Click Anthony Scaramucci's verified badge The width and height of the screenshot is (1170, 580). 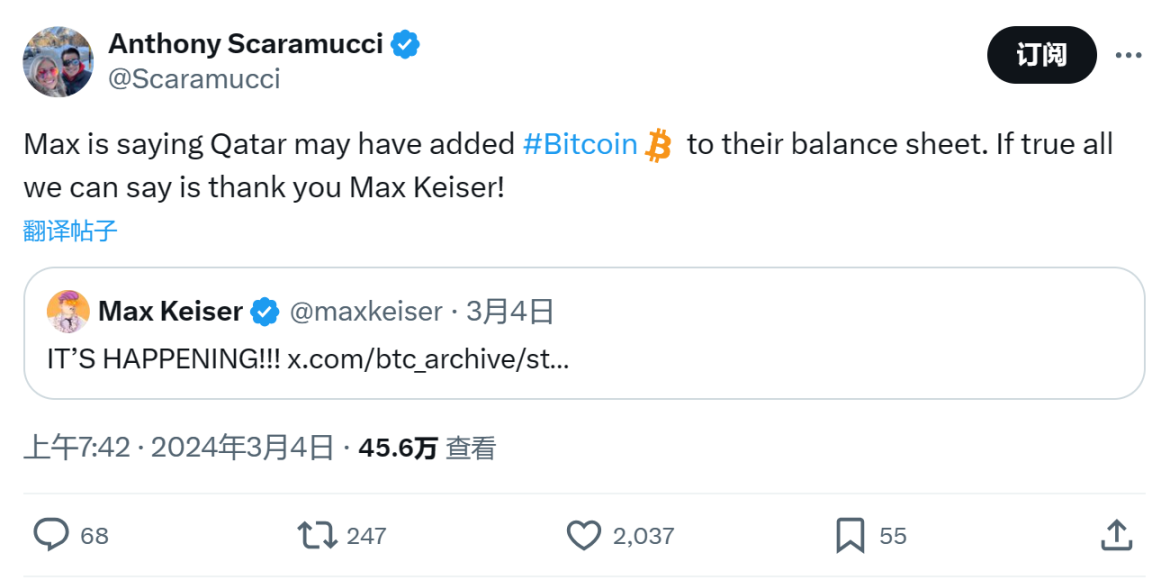pos(404,43)
